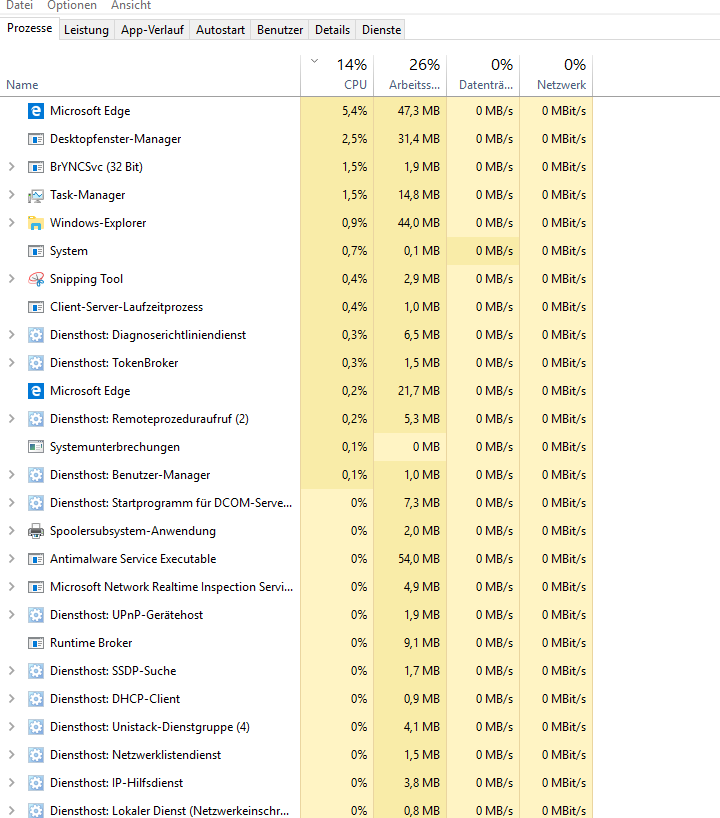Click the Runtime Broker process icon
The height and width of the screenshot is (818, 720).
pyautogui.click(x=35, y=643)
